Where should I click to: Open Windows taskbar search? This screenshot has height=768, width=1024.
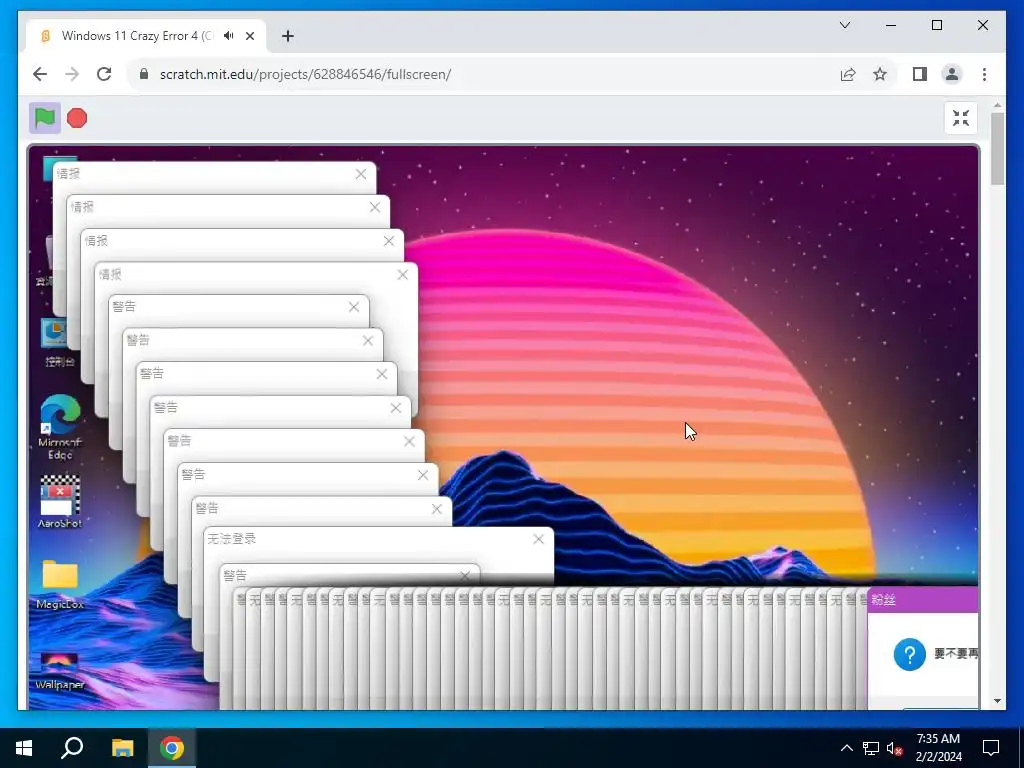pyautogui.click(x=72, y=748)
